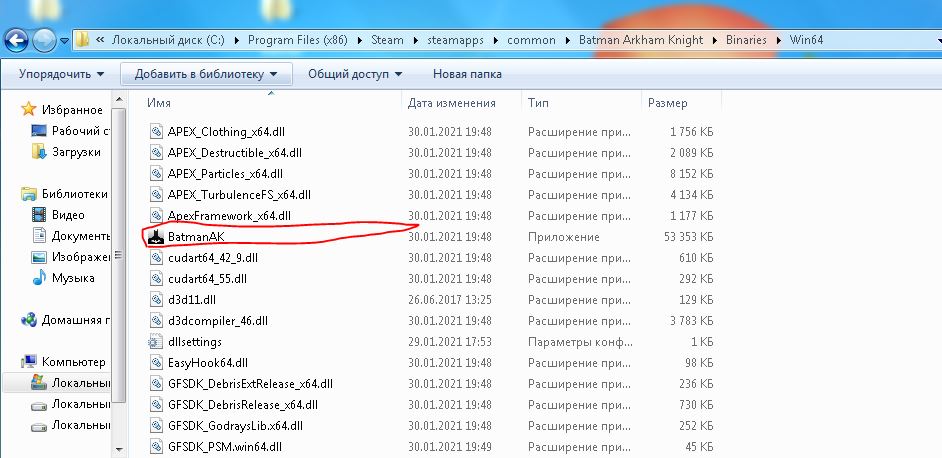Click the d3dcompiler_46.dll file icon
This screenshot has height=458, width=942.
coord(156,320)
